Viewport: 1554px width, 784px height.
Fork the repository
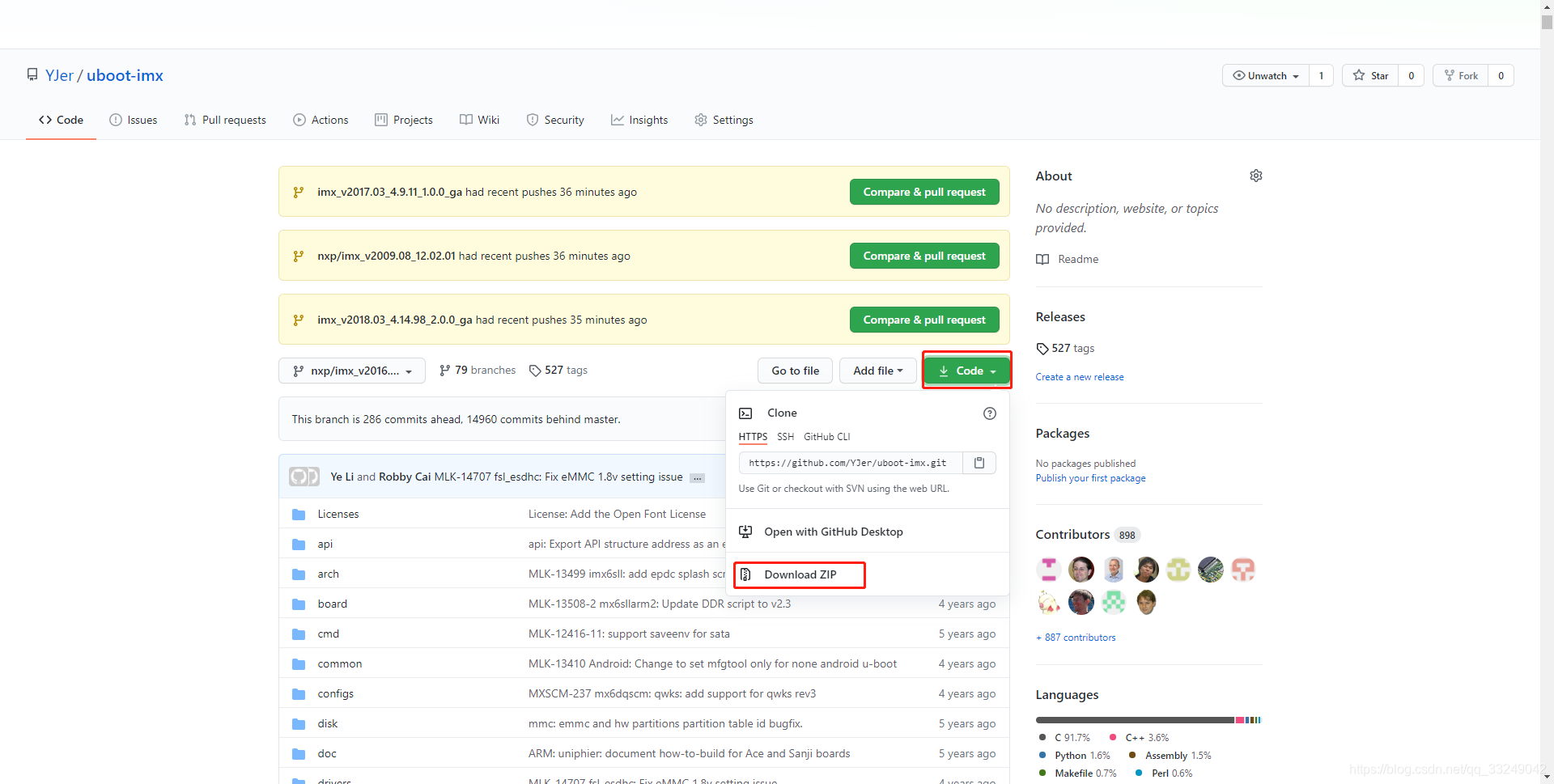(1461, 75)
